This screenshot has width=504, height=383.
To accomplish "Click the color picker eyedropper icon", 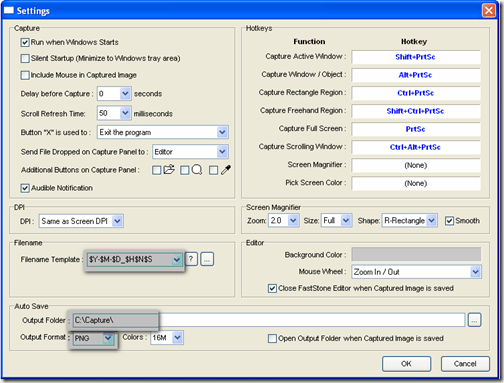I will point(226,170).
